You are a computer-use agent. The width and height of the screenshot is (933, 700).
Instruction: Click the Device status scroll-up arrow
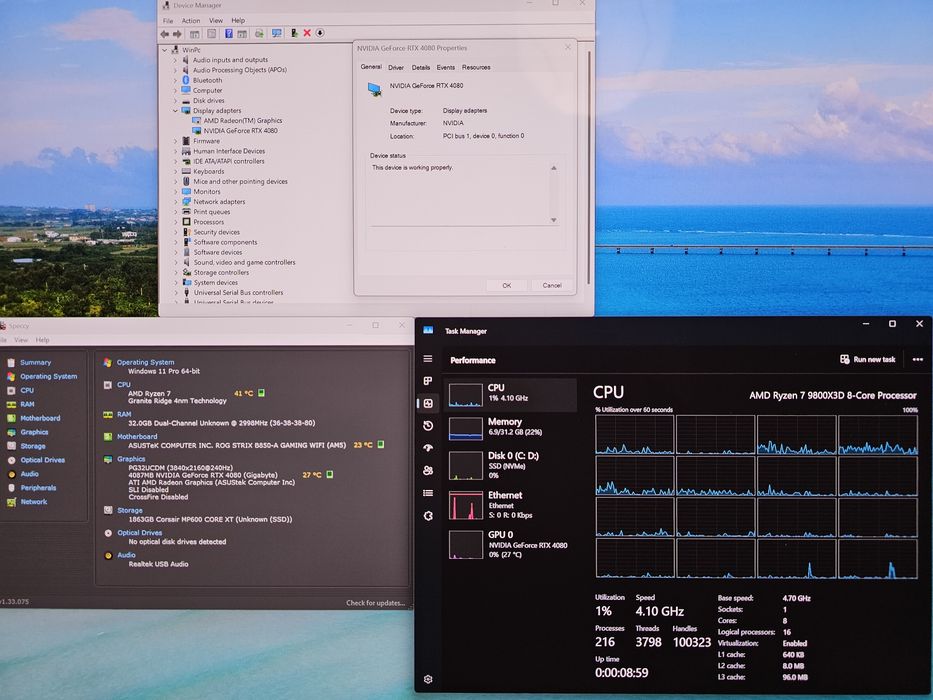click(x=553, y=168)
